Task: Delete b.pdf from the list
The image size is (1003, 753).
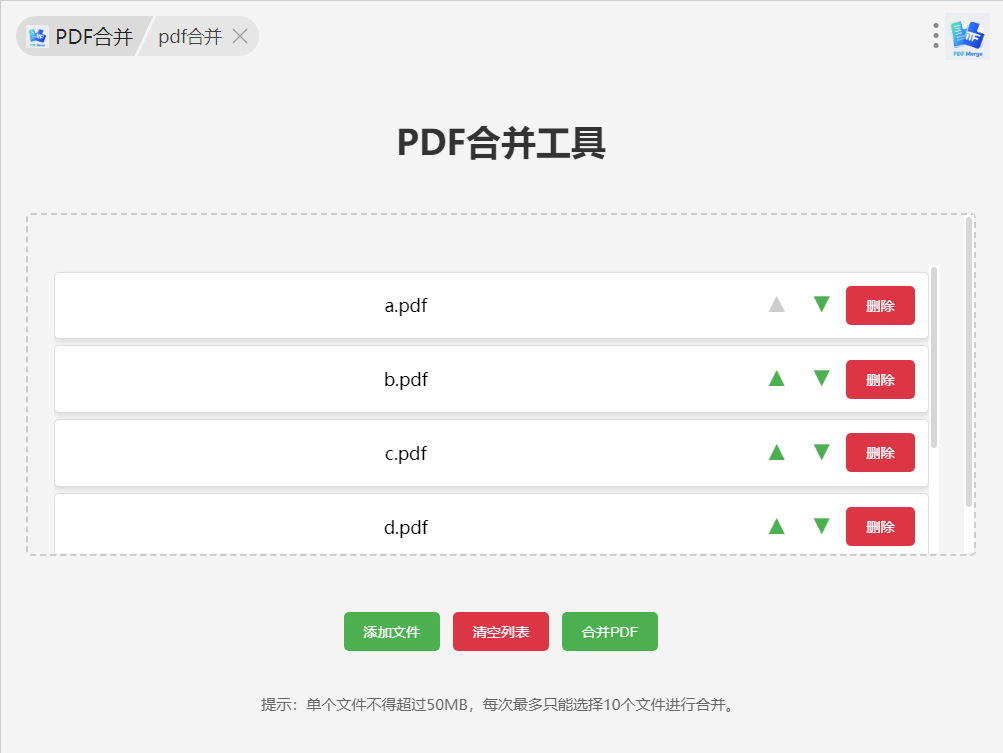Action: 880,379
